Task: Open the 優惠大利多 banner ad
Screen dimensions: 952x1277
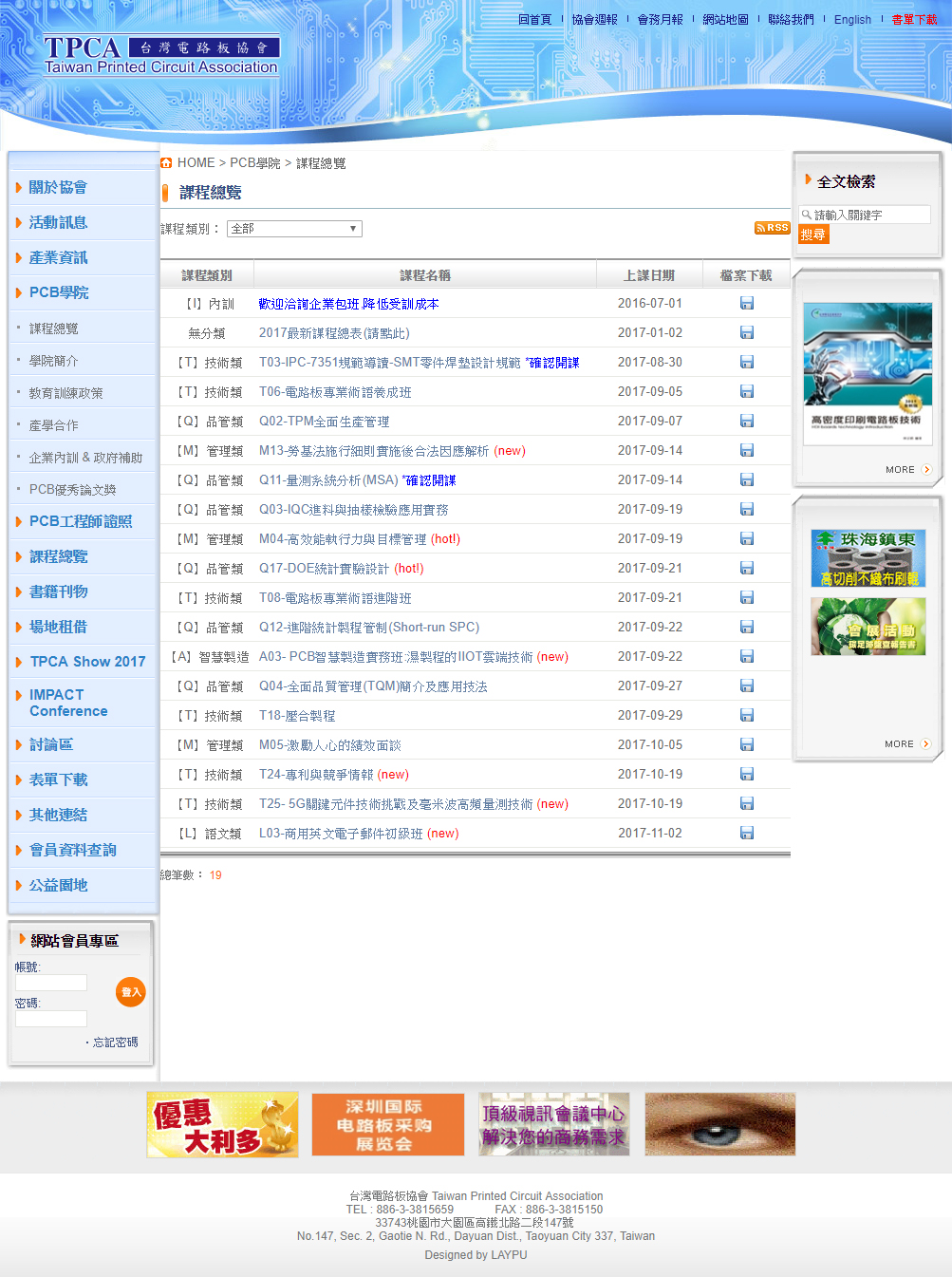Action: 222,1124
